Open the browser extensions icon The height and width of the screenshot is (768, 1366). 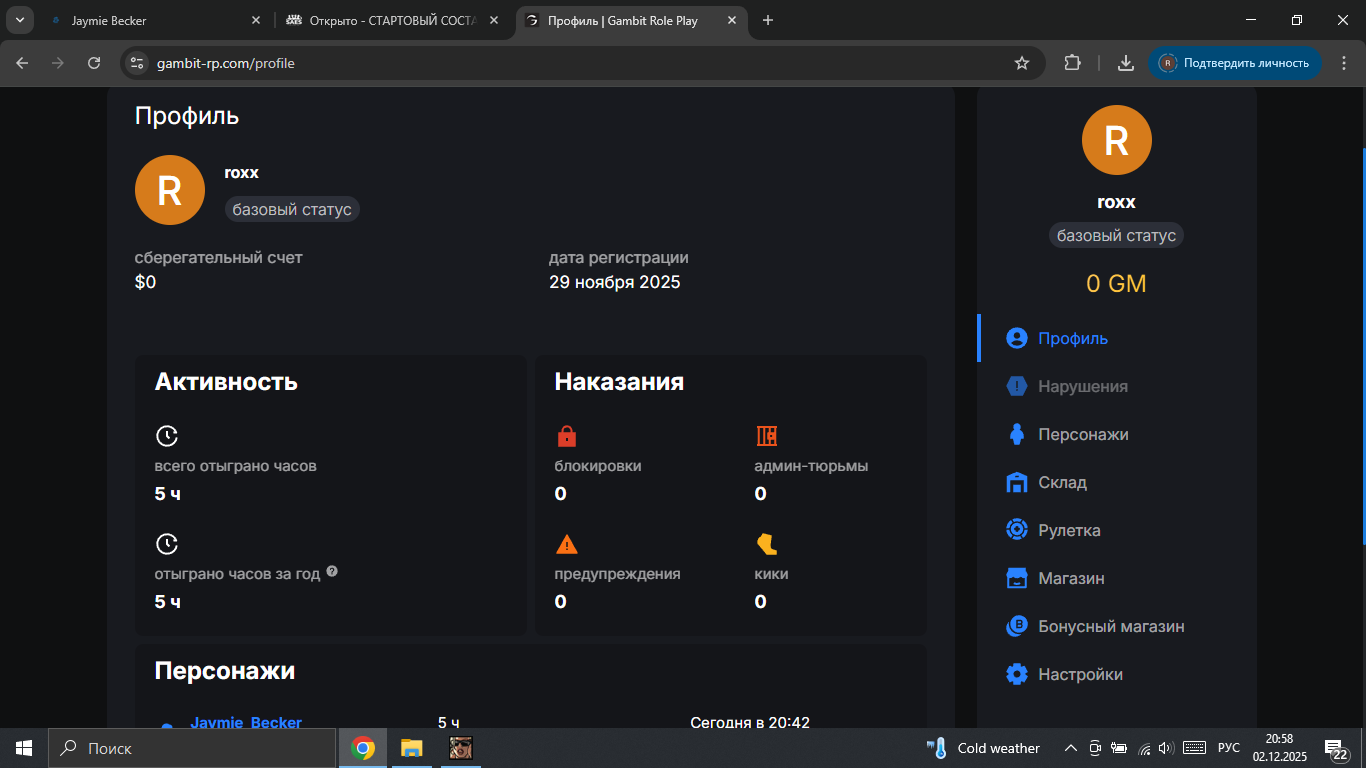point(1072,63)
